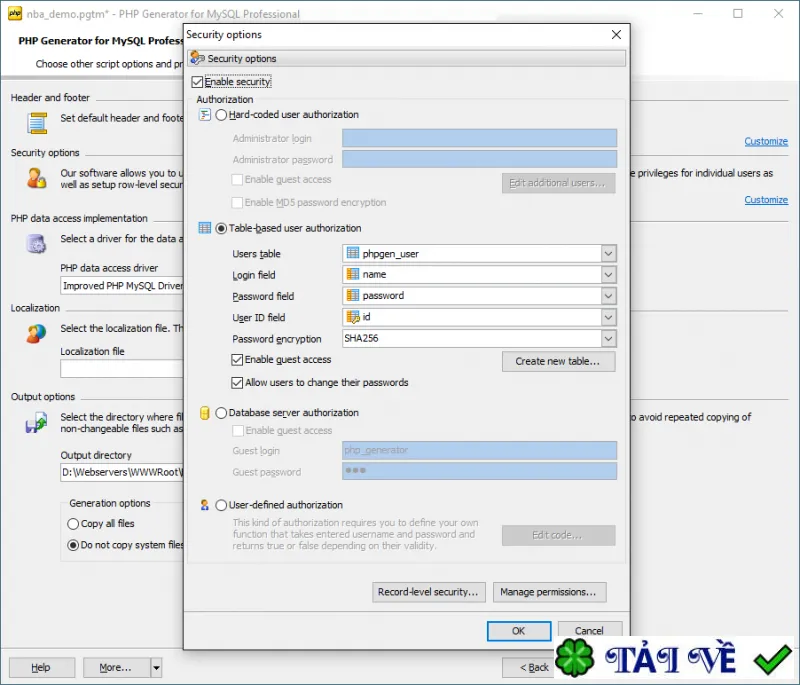Click the Guest login field
This screenshot has height=685, width=800.
tap(479, 450)
